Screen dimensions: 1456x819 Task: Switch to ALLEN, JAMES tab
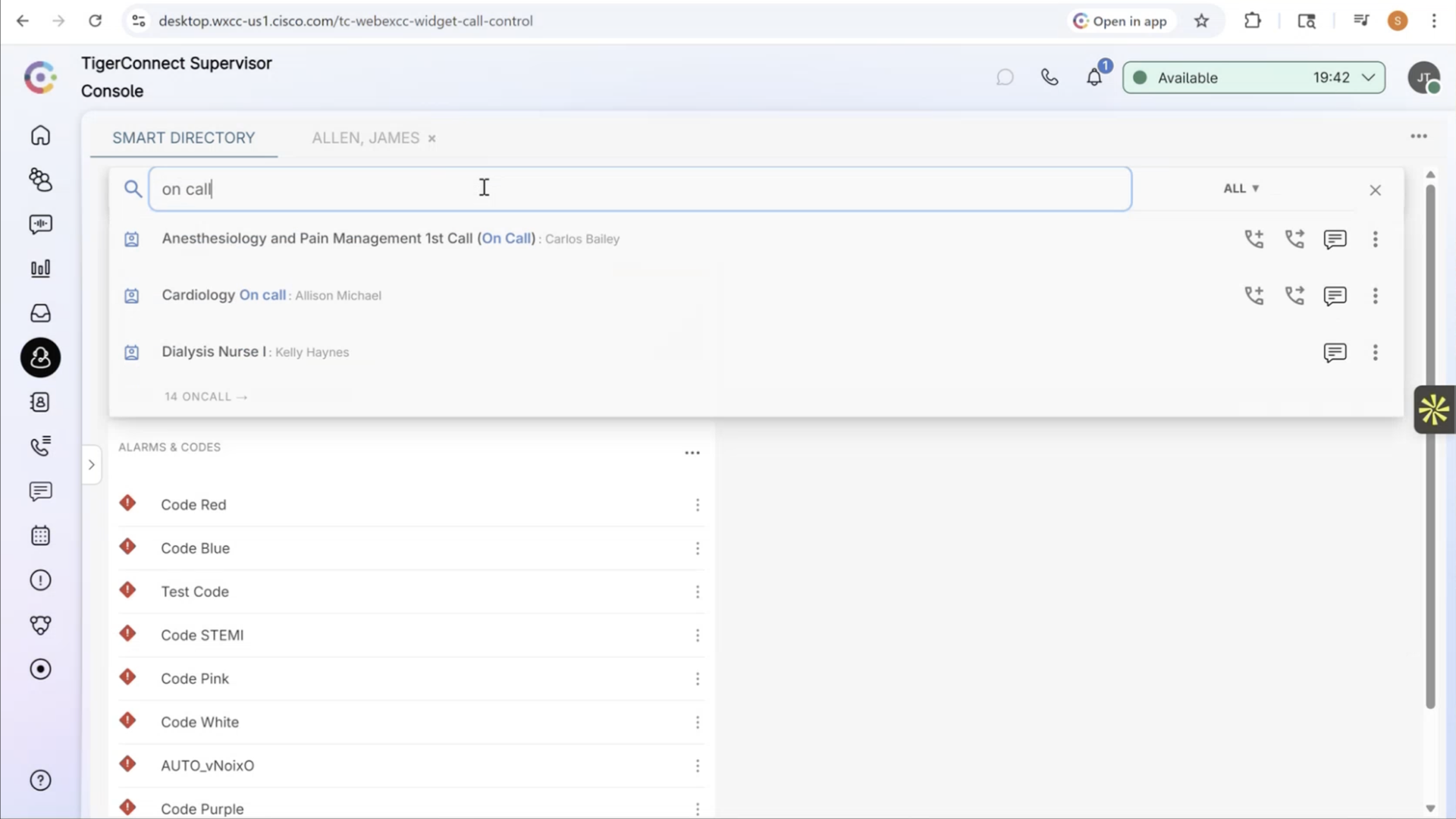coord(366,138)
